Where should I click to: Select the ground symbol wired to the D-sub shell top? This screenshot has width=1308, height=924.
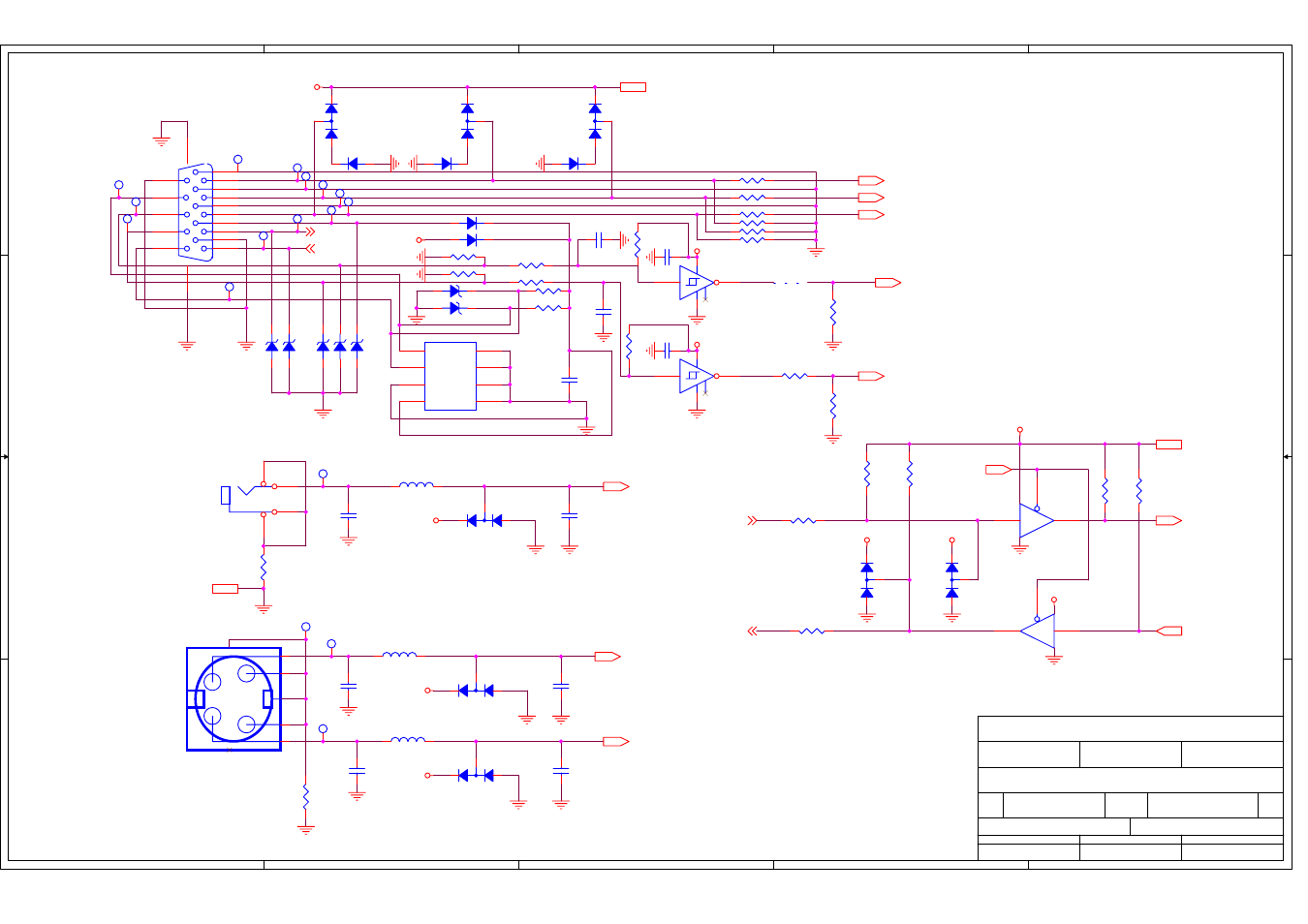click(x=162, y=140)
